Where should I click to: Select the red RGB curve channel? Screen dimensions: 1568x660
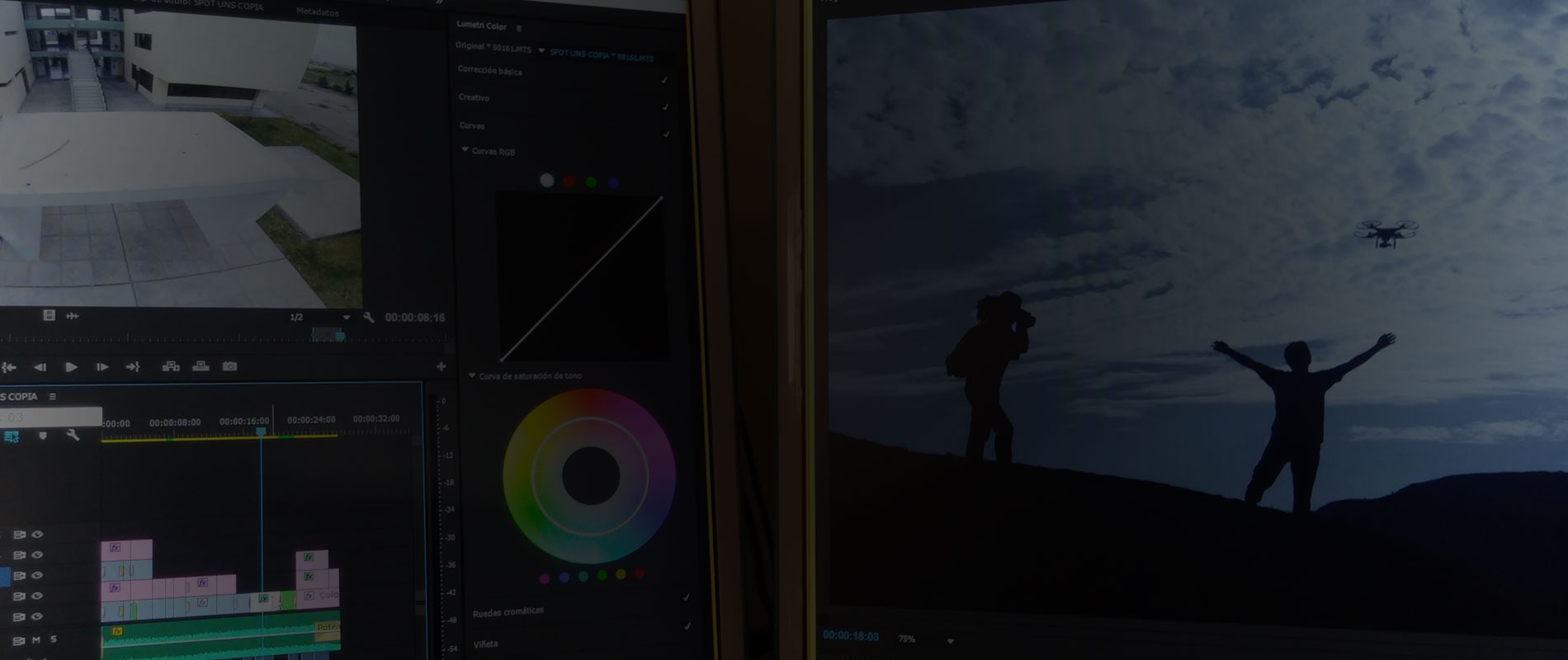coord(569,181)
